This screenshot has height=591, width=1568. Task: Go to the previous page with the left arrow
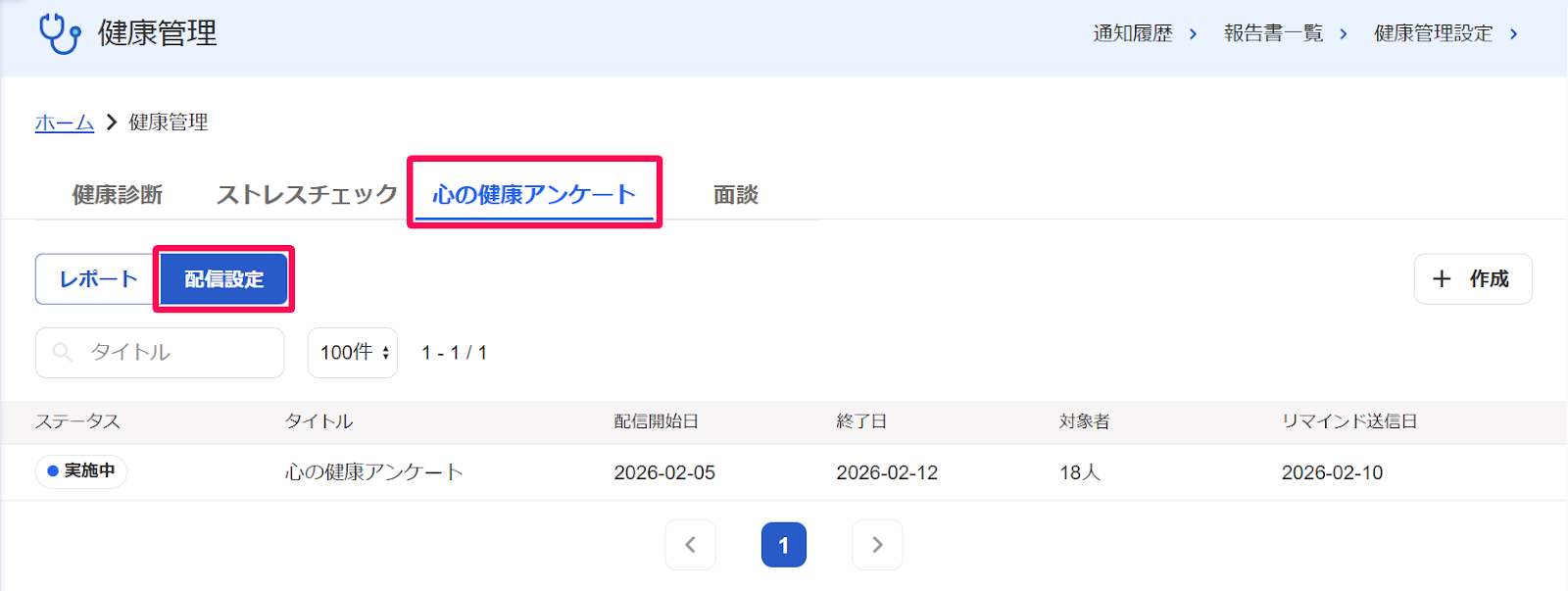tap(690, 545)
